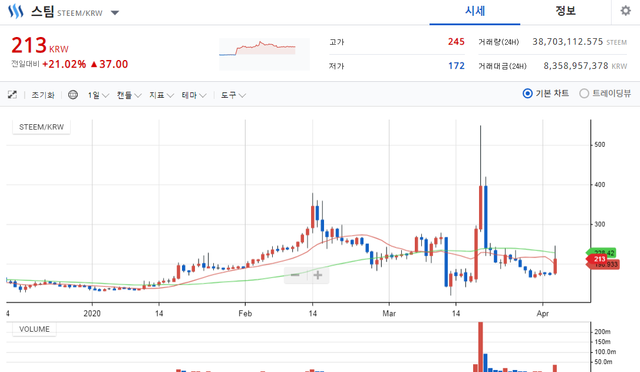Viewport: 640px width, 372px height.
Task: Click the 저가 value 172
Action: tap(456, 66)
